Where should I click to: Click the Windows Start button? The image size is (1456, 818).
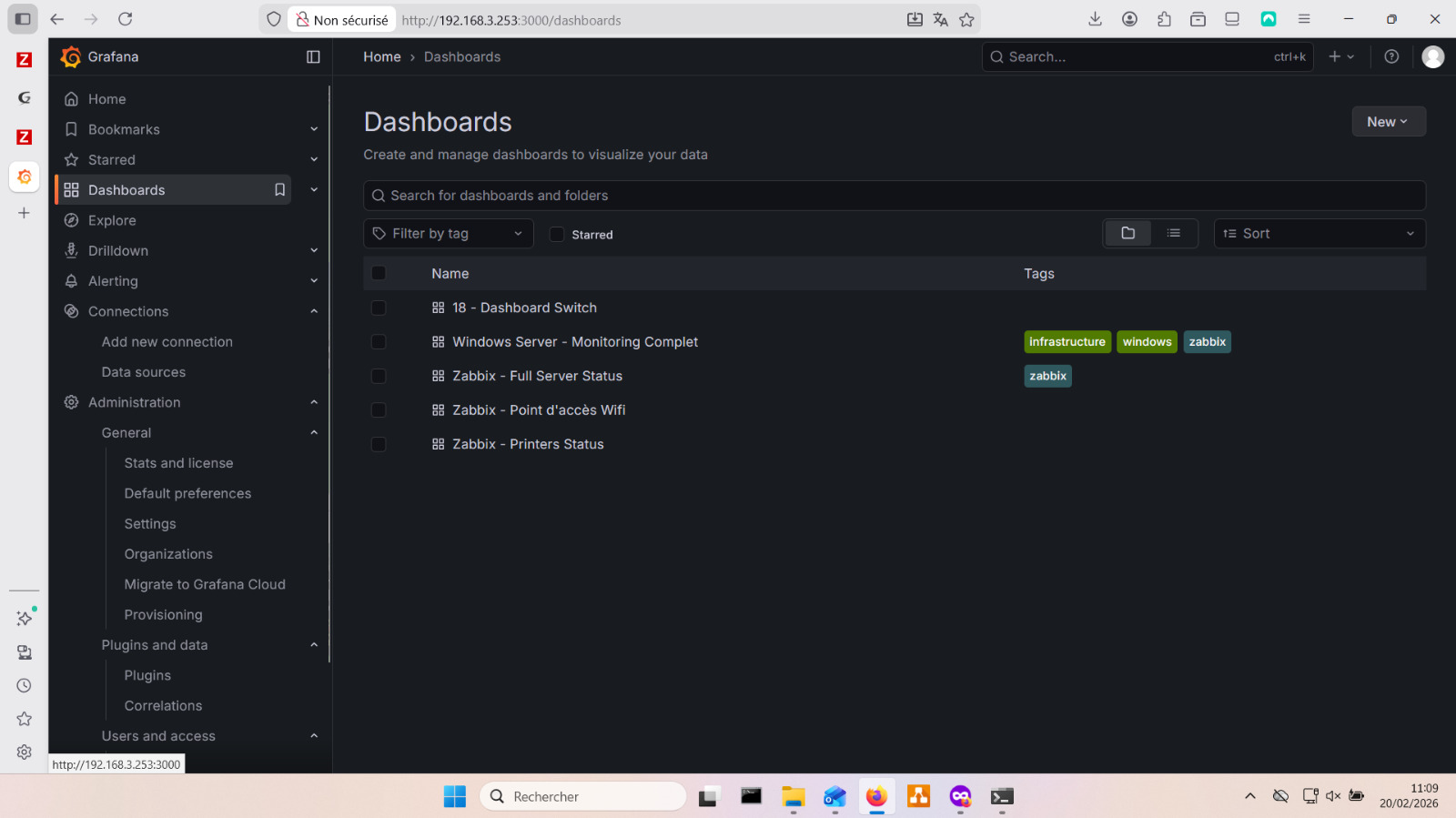[x=455, y=797]
